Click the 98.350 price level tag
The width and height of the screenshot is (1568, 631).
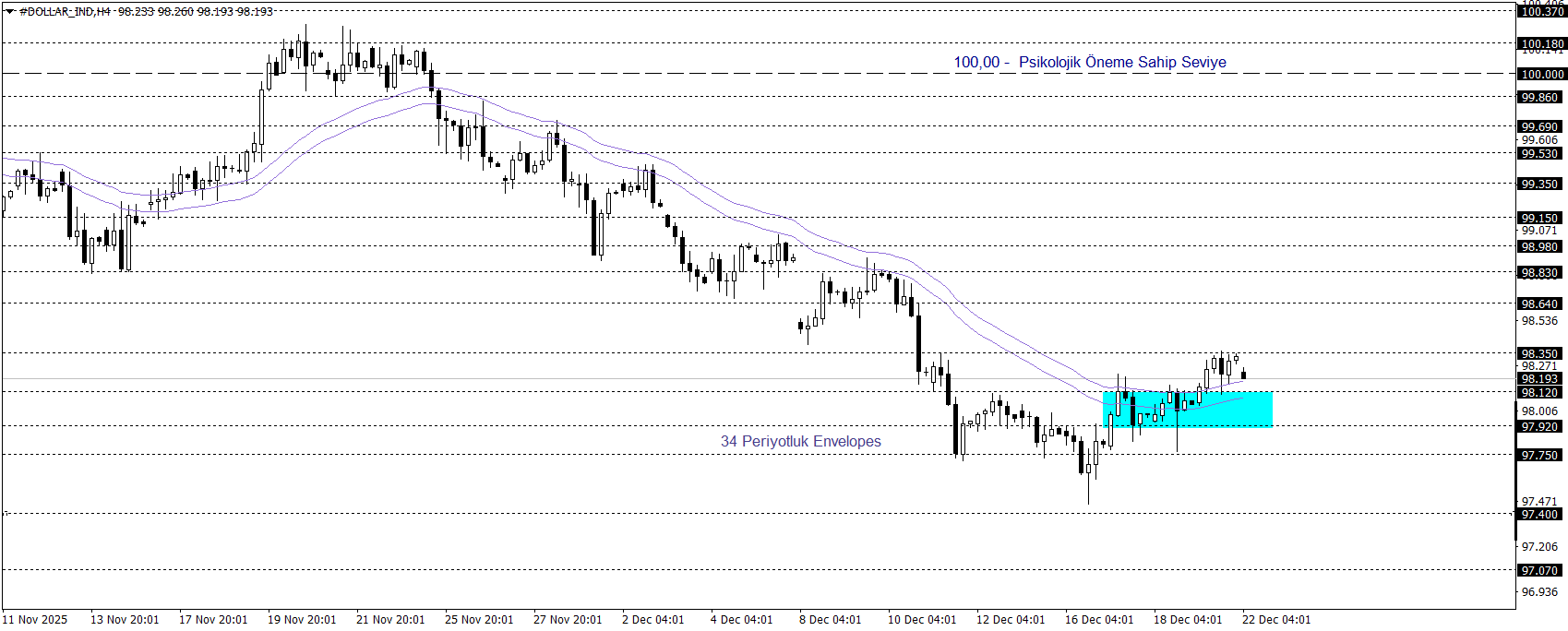pyautogui.click(x=1541, y=354)
